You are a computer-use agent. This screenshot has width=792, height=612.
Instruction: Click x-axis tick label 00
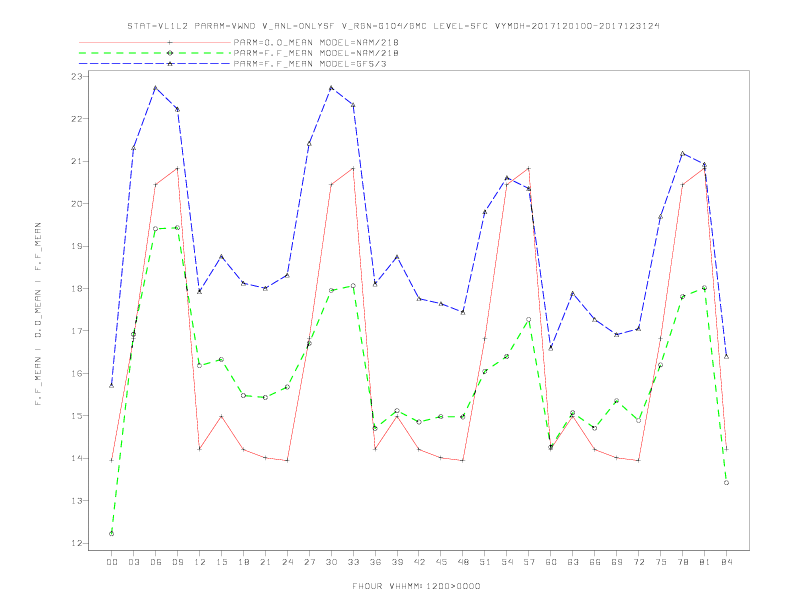112,562
